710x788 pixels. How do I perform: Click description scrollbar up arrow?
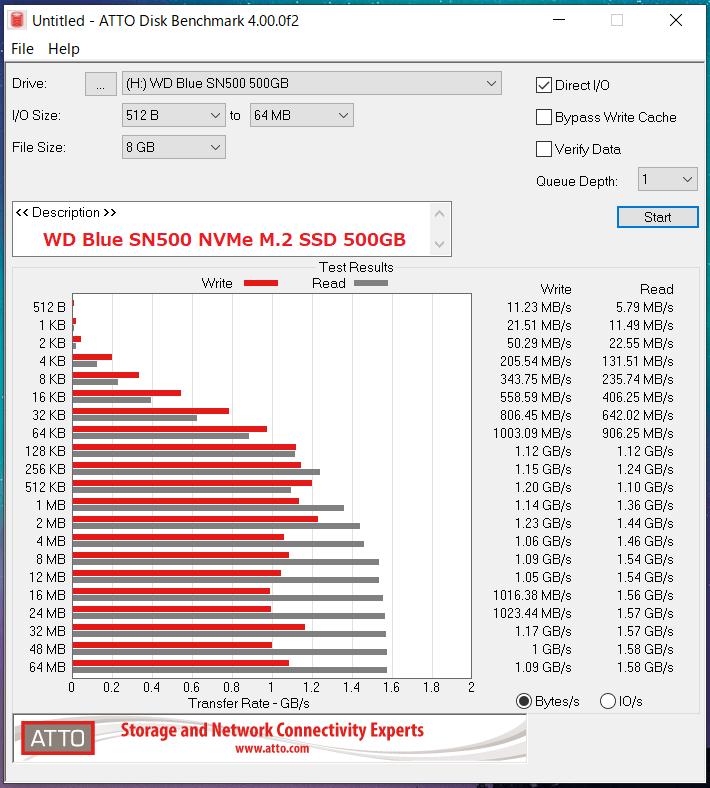440,214
